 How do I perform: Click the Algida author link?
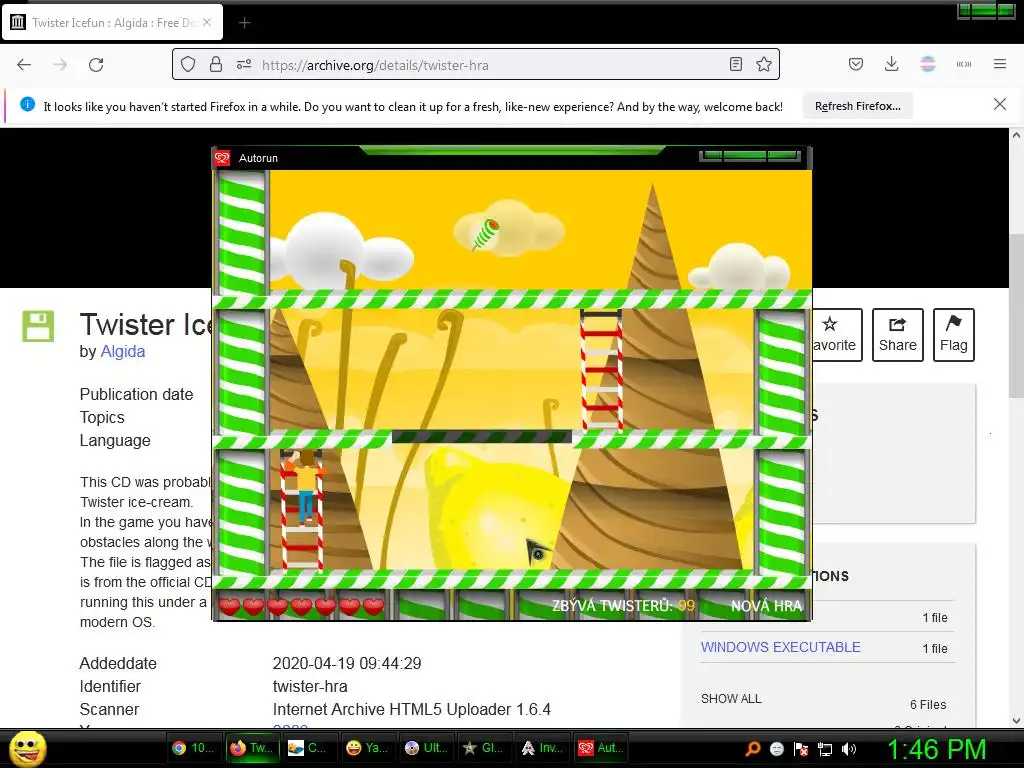(x=123, y=351)
